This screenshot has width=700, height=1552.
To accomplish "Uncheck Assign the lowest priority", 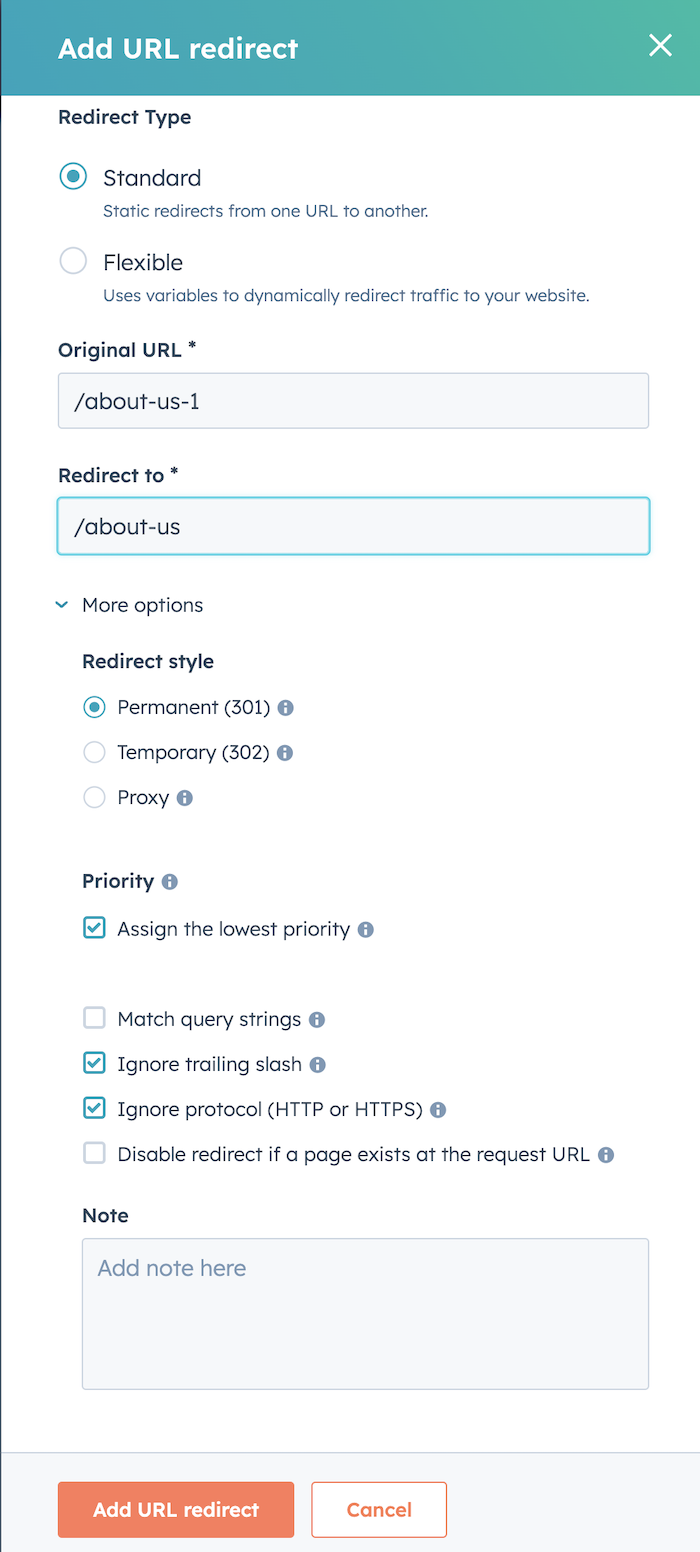I will (94, 928).
